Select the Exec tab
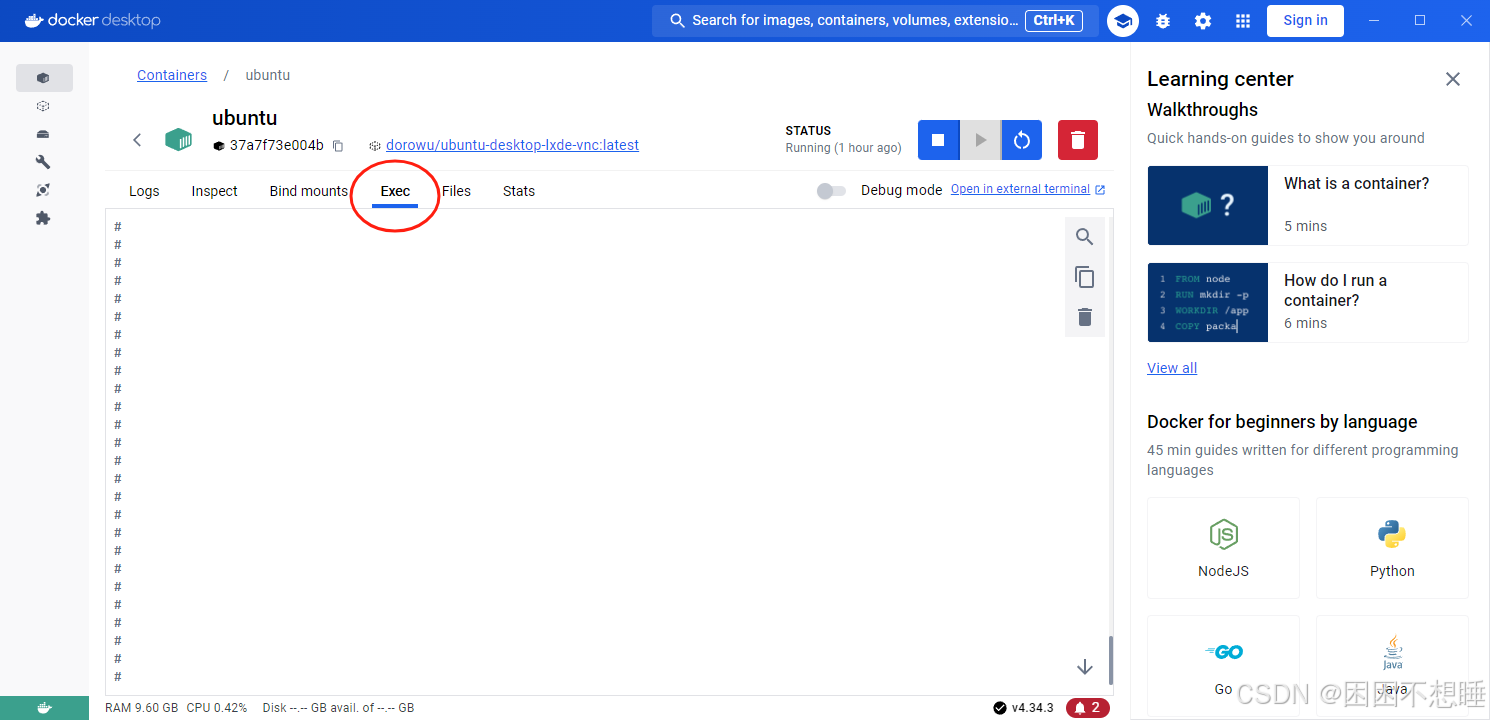Screen dimensions: 1490x720 (x=395, y=191)
